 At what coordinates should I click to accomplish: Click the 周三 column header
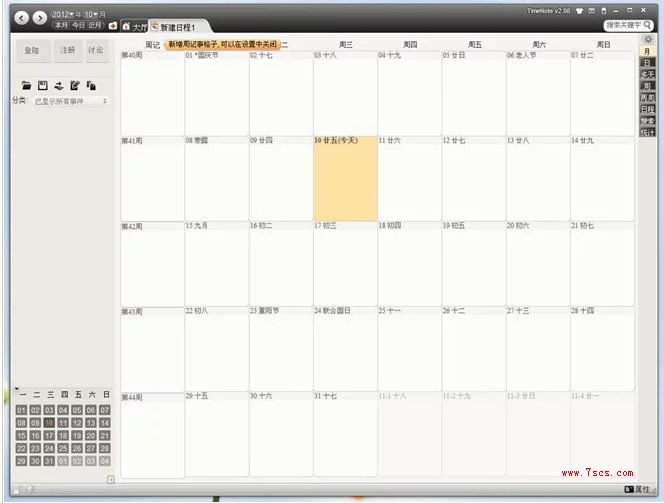coord(346,44)
